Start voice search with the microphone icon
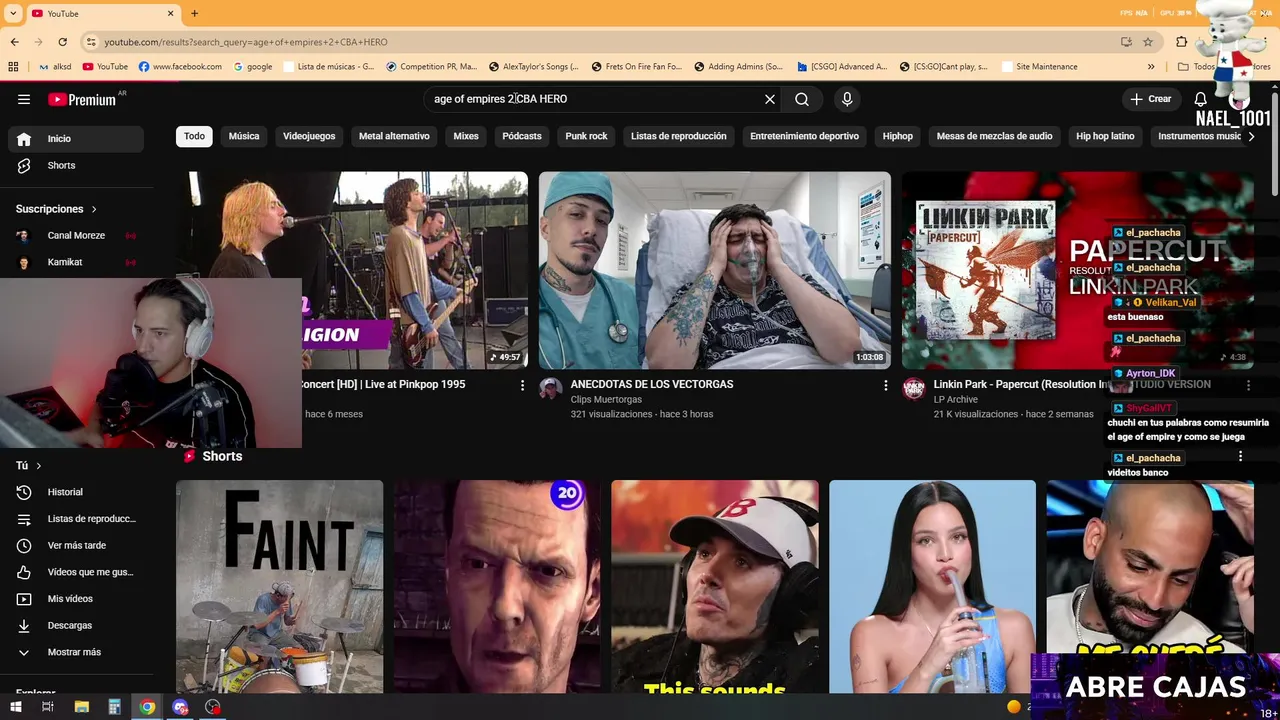 [847, 99]
